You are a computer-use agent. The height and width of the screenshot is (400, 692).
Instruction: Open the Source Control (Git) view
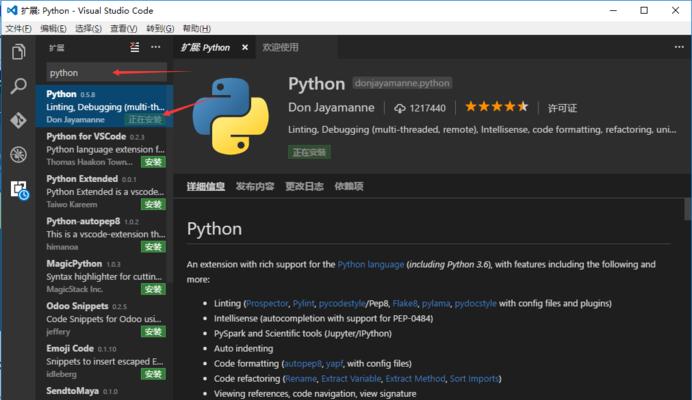19,120
